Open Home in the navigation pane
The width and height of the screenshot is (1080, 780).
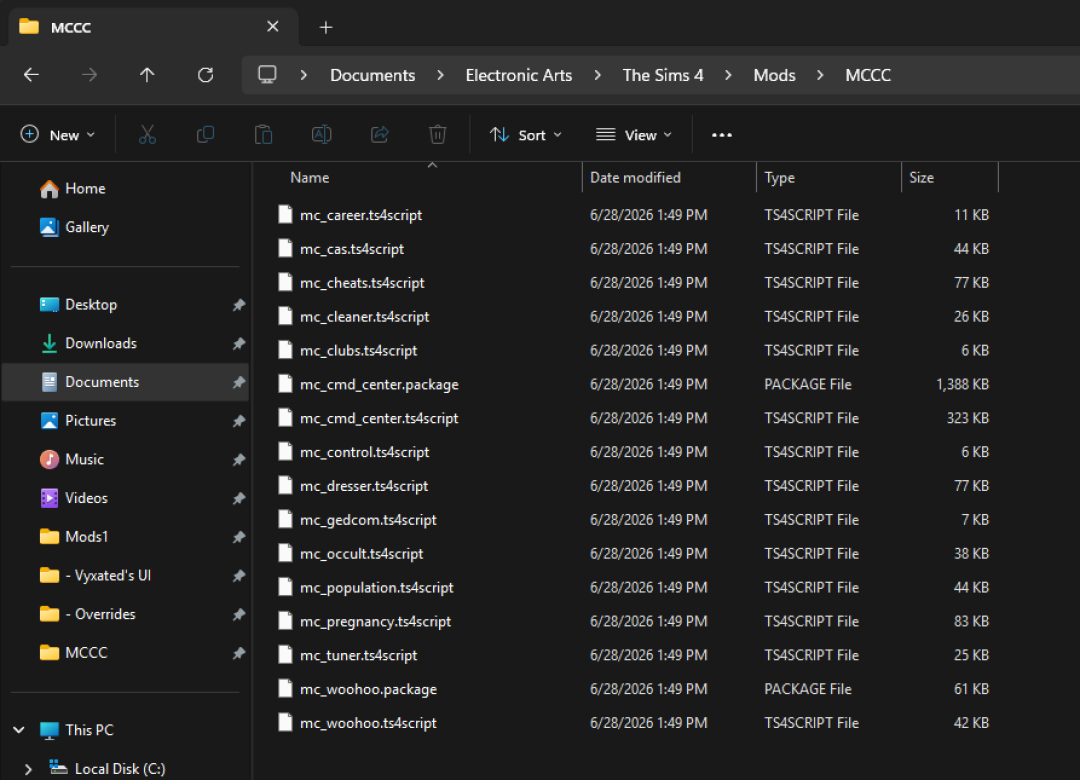tap(72, 189)
